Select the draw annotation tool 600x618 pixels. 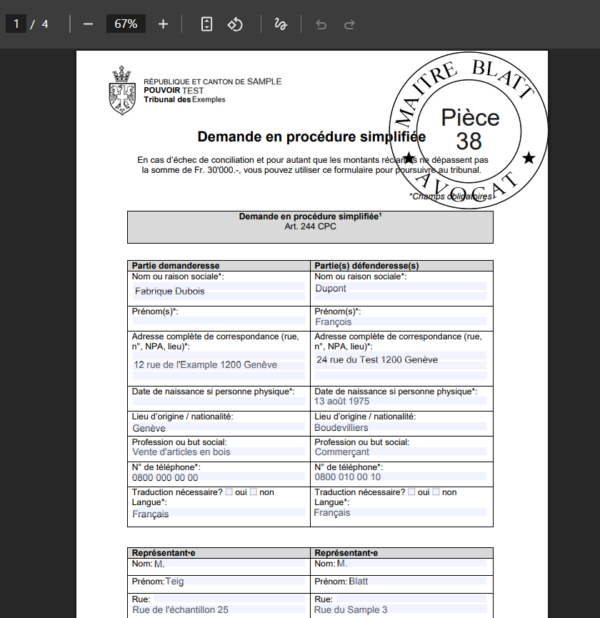(x=280, y=24)
